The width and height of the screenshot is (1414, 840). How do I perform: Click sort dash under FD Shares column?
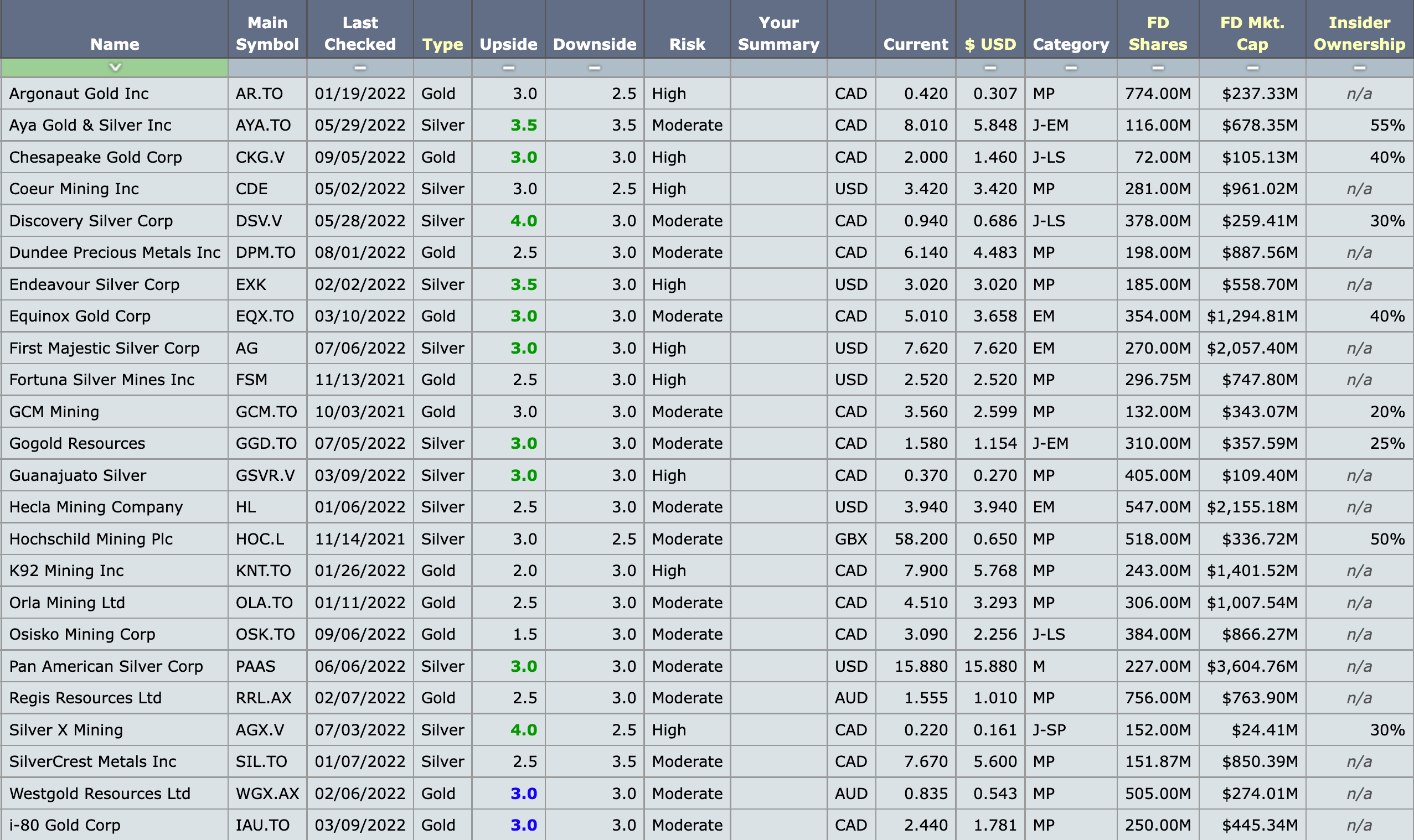click(x=1158, y=68)
